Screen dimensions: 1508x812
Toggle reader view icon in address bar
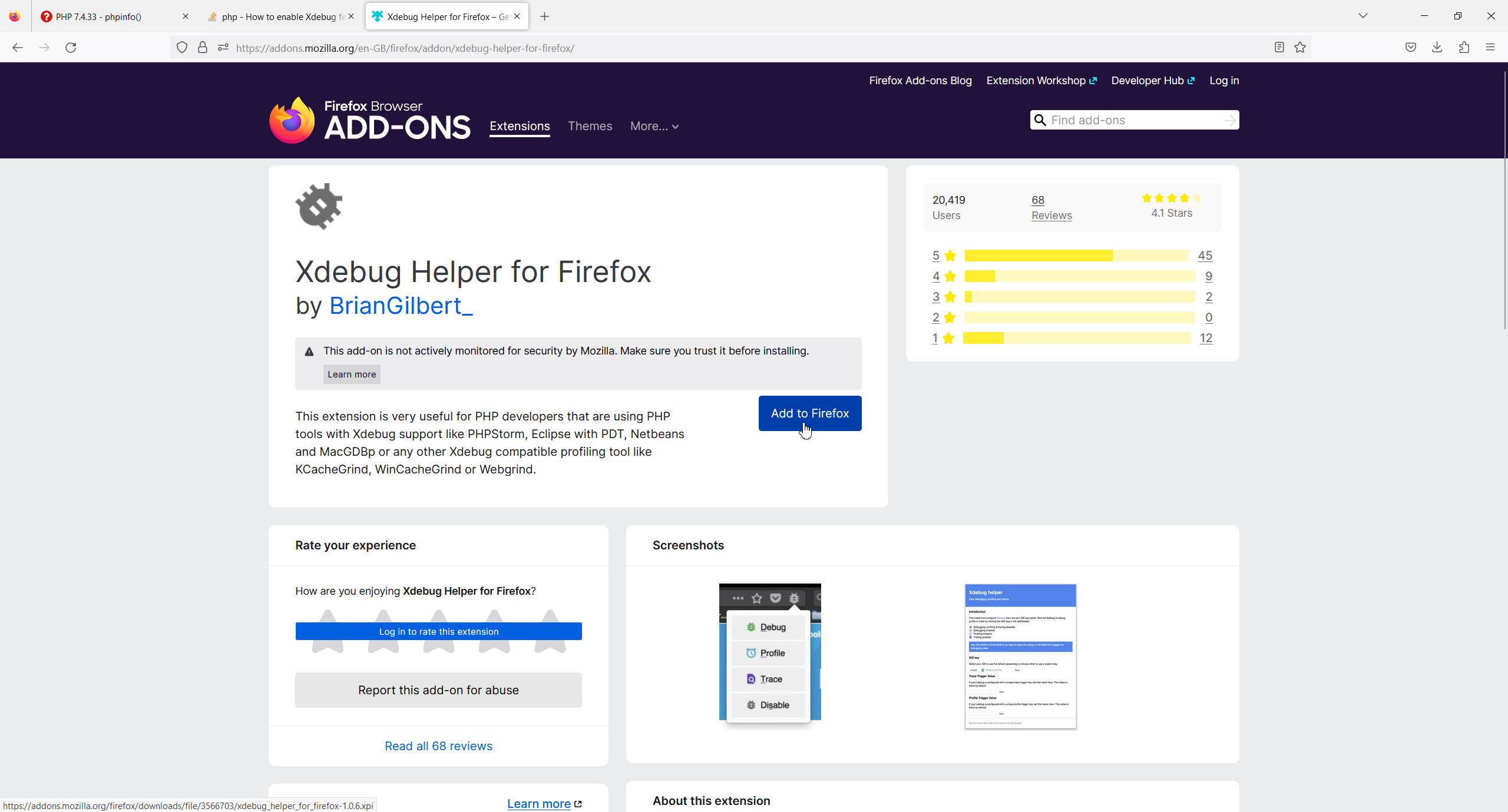[1279, 48]
